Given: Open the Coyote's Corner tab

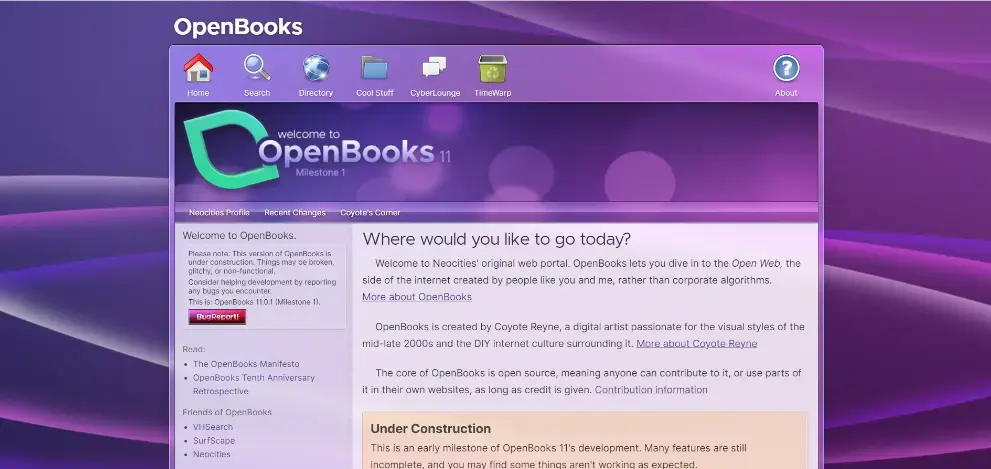Looking at the screenshot, I should pos(370,212).
